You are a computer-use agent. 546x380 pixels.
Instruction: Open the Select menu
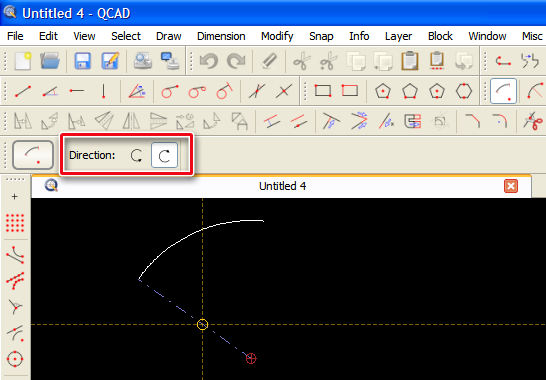point(126,36)
